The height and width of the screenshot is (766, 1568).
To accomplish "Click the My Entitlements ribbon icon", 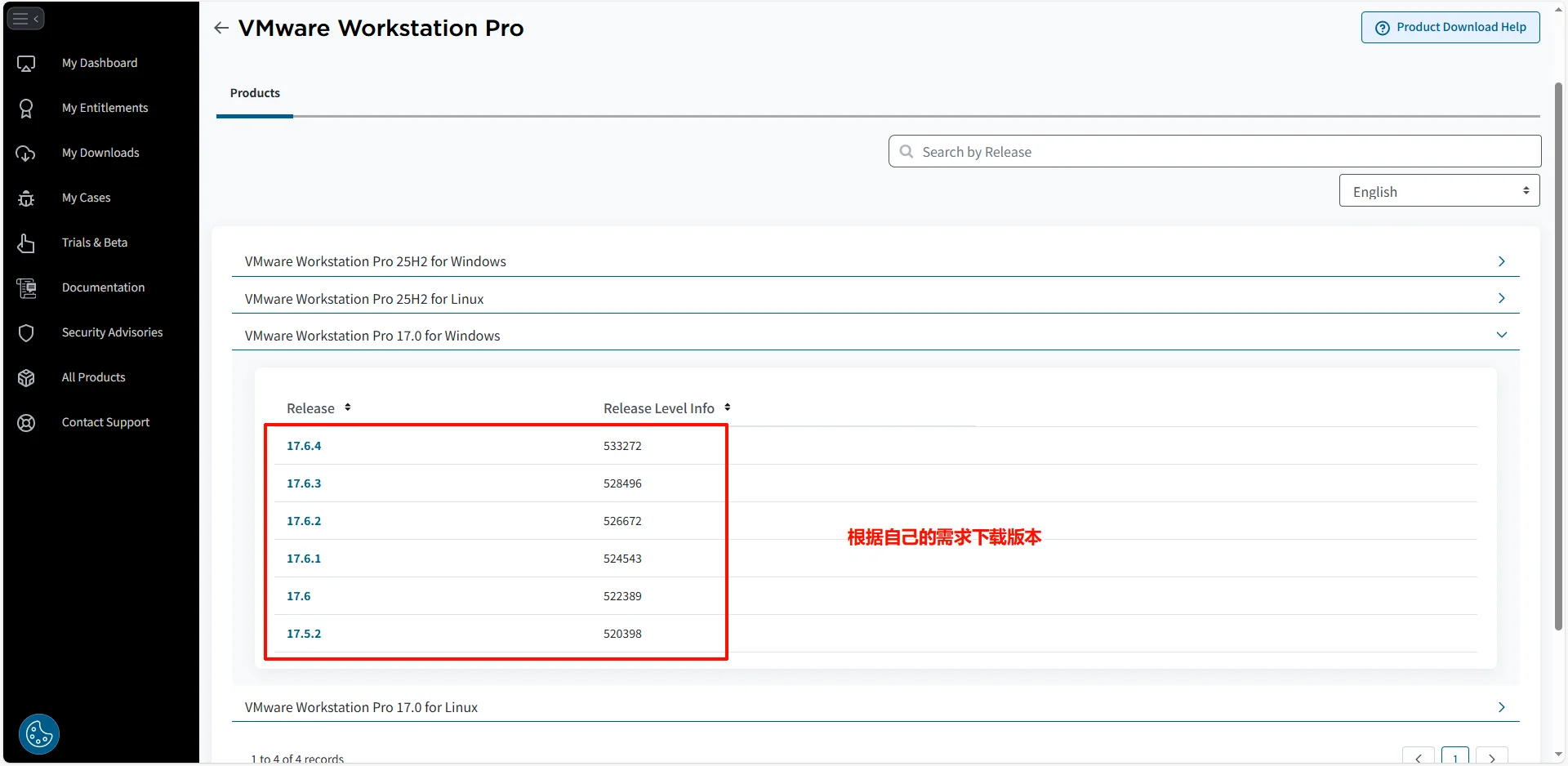I will tap(26, 109).
